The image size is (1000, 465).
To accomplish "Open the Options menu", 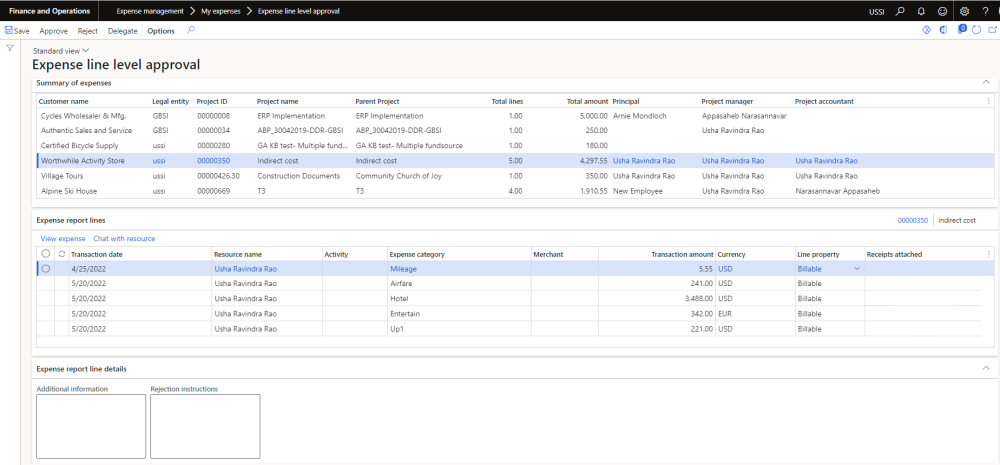I will (160, 31).
